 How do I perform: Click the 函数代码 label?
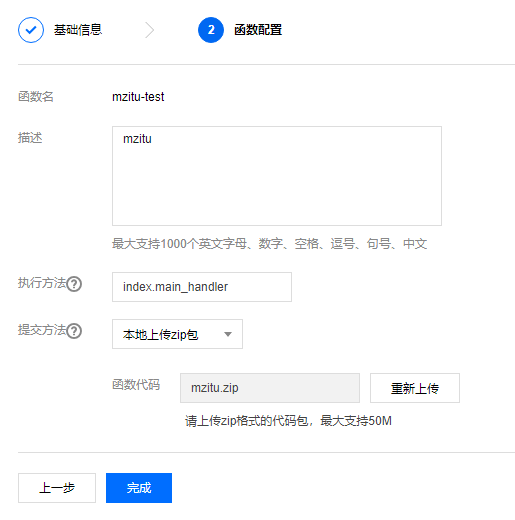point(136,385)
